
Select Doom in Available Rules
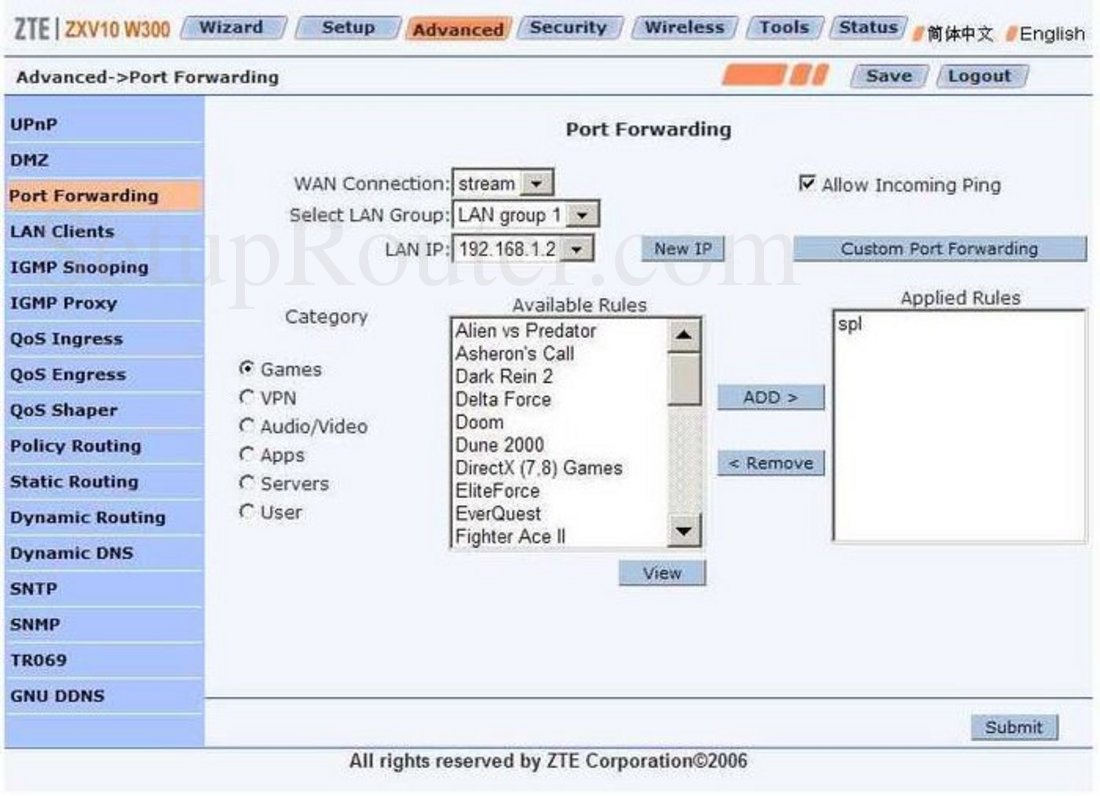(559, 422)
